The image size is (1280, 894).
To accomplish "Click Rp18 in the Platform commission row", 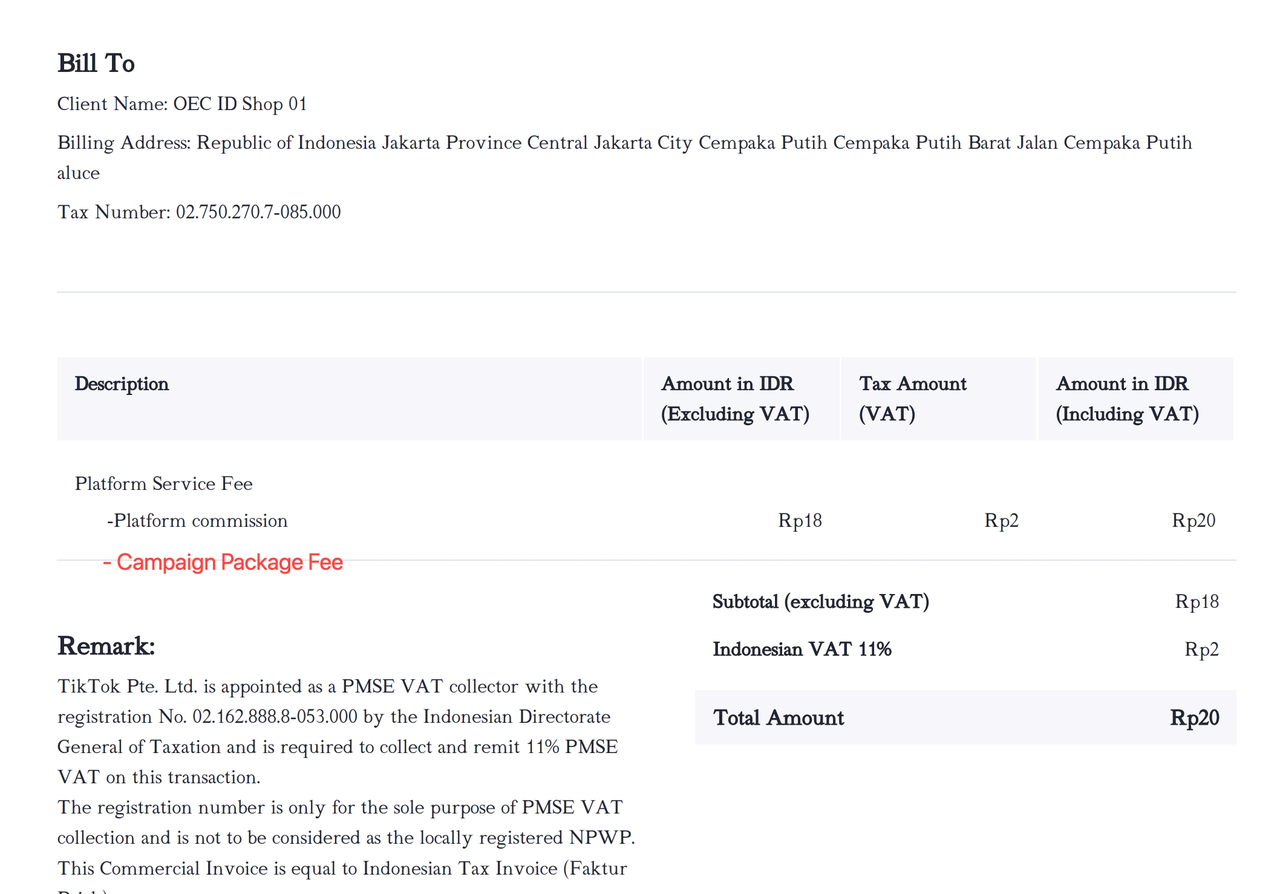I will click(x=800, y=521).
